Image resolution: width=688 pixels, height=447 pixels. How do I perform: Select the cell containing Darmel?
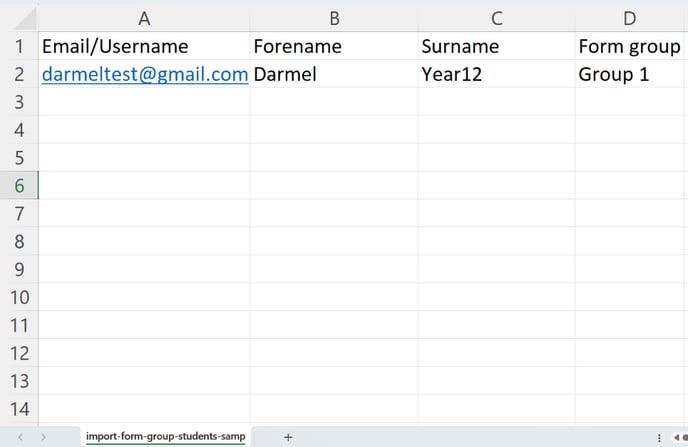click(x=334, y=74)
